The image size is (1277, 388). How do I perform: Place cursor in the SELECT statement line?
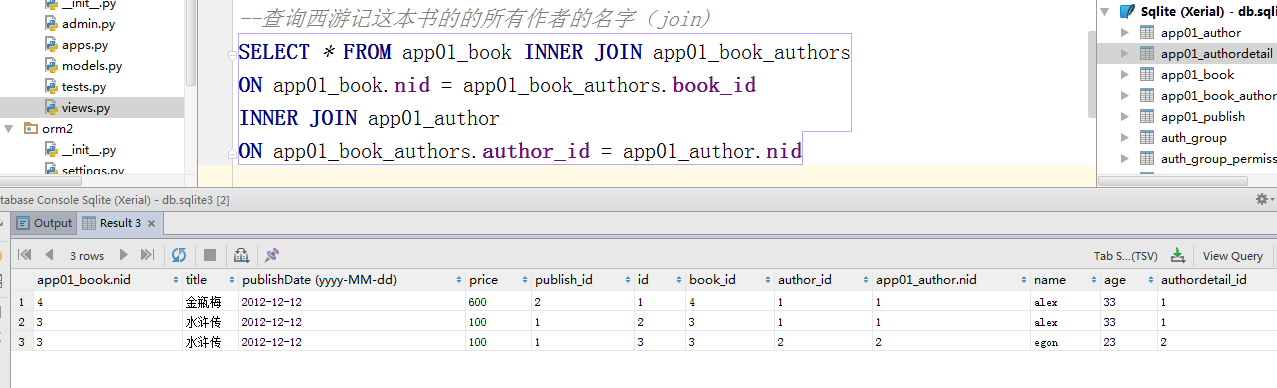(544, 53)
